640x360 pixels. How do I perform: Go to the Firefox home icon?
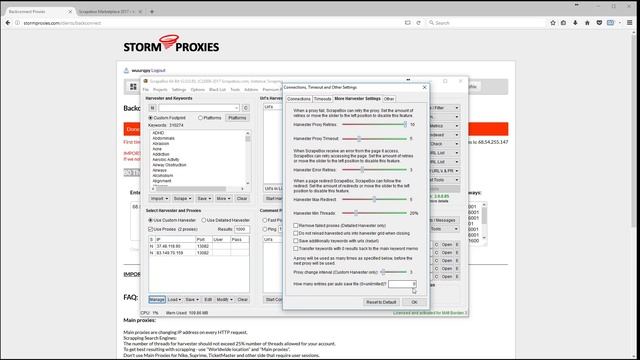point(587,23)
